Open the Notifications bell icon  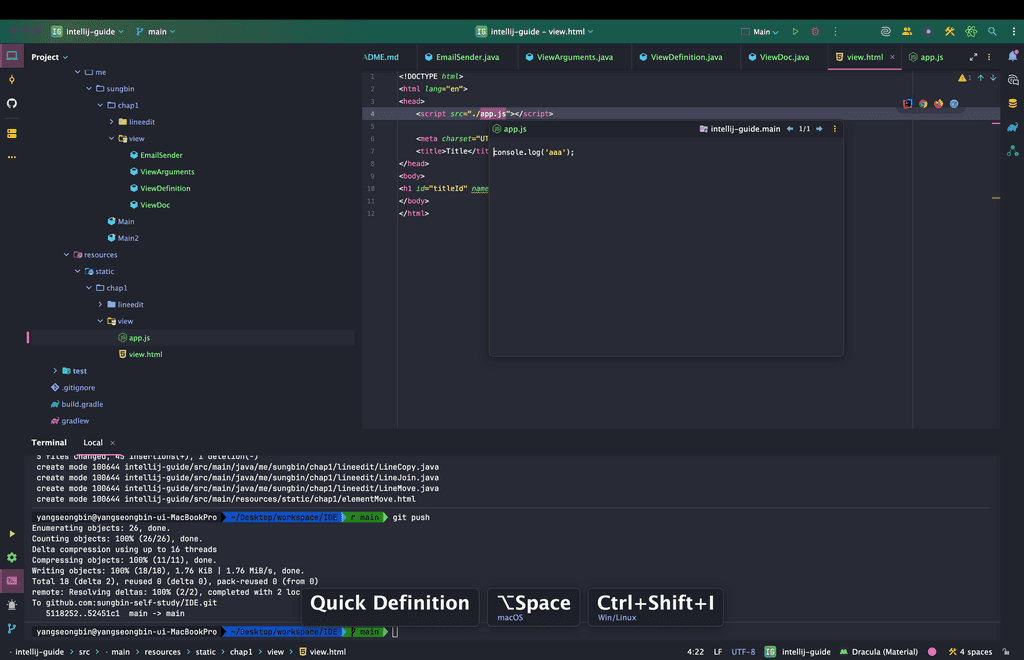click(1013, 57)
